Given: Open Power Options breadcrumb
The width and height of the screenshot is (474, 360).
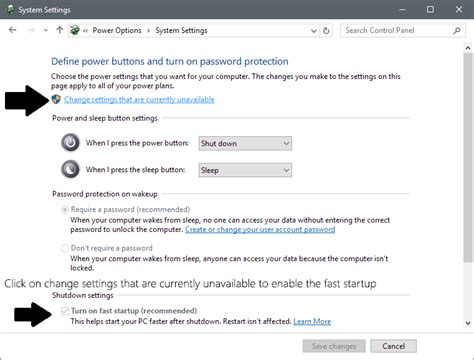Looking at the screenshot, I should point(117,30).
